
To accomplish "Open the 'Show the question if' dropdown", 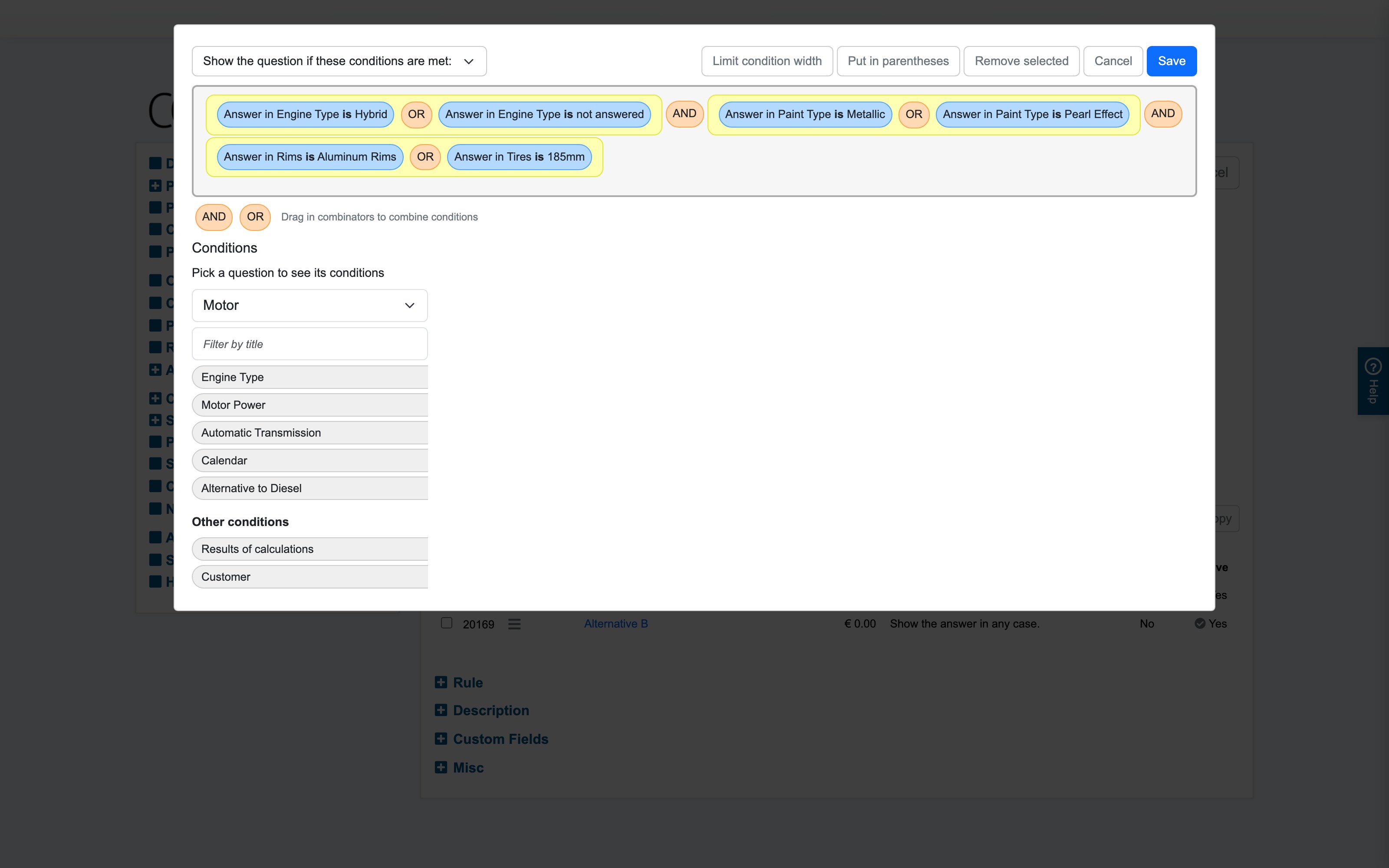I will [339, 61].
